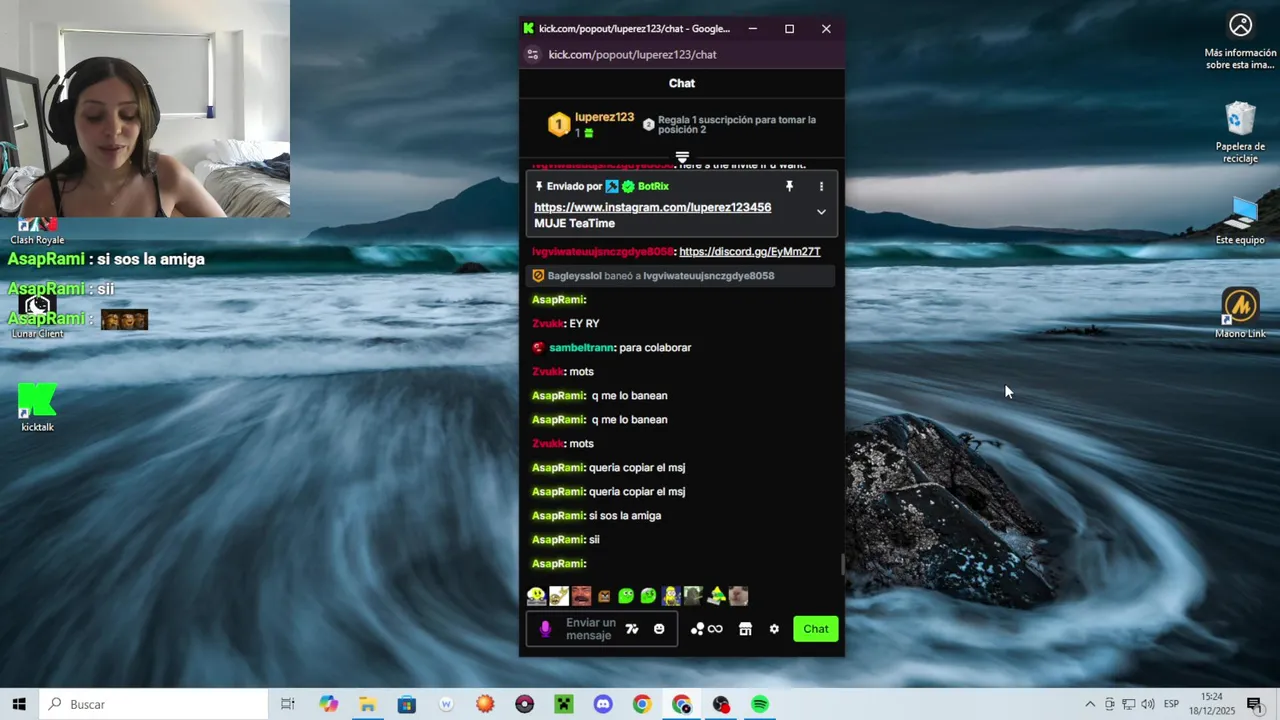
Task: Open the instagram.com/luperez123456 link
Action: pyautogui.click(x=652, y=207)
